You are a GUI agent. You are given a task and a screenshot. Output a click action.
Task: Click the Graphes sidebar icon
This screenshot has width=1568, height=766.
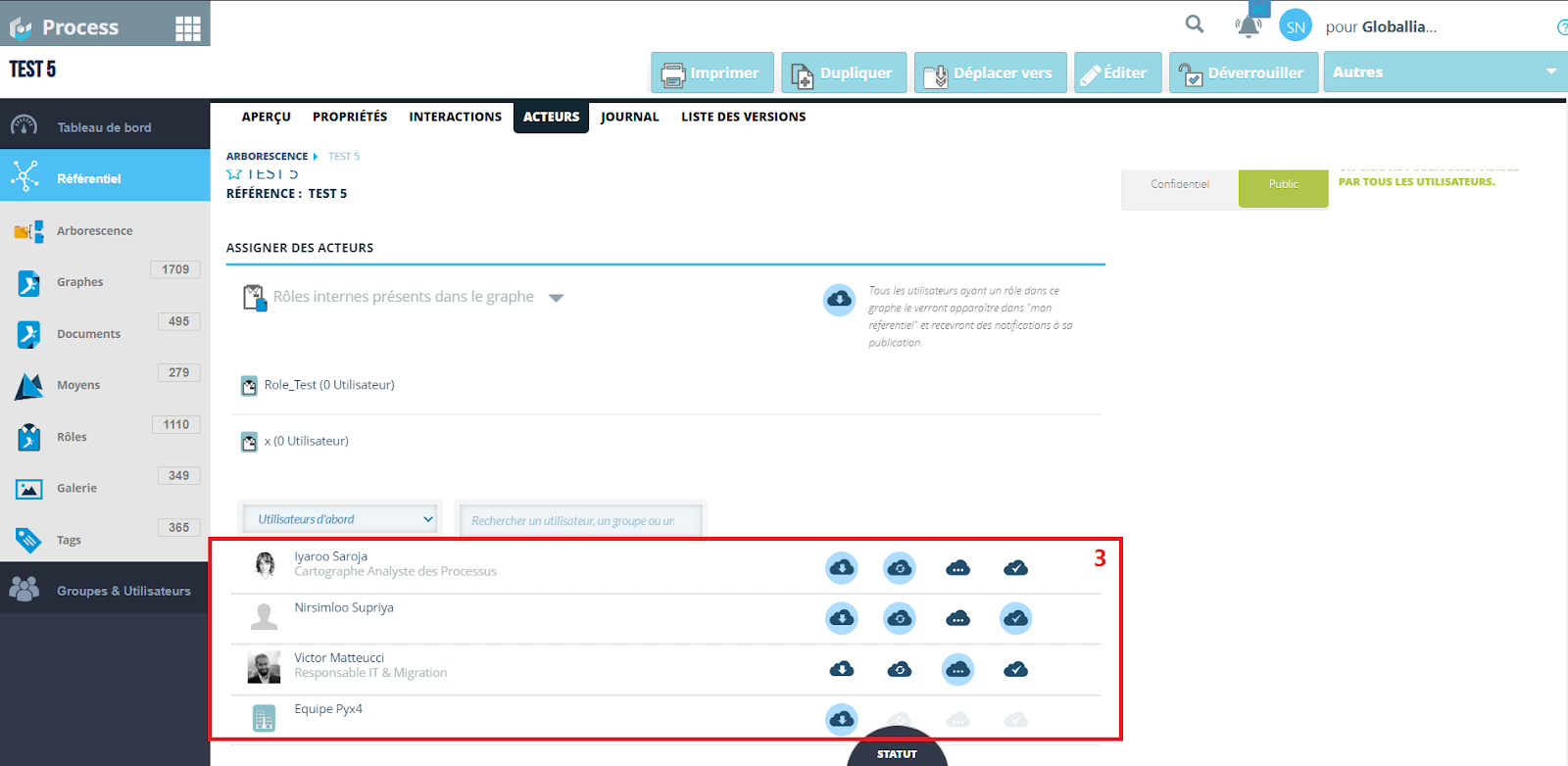tap(28, 283)
